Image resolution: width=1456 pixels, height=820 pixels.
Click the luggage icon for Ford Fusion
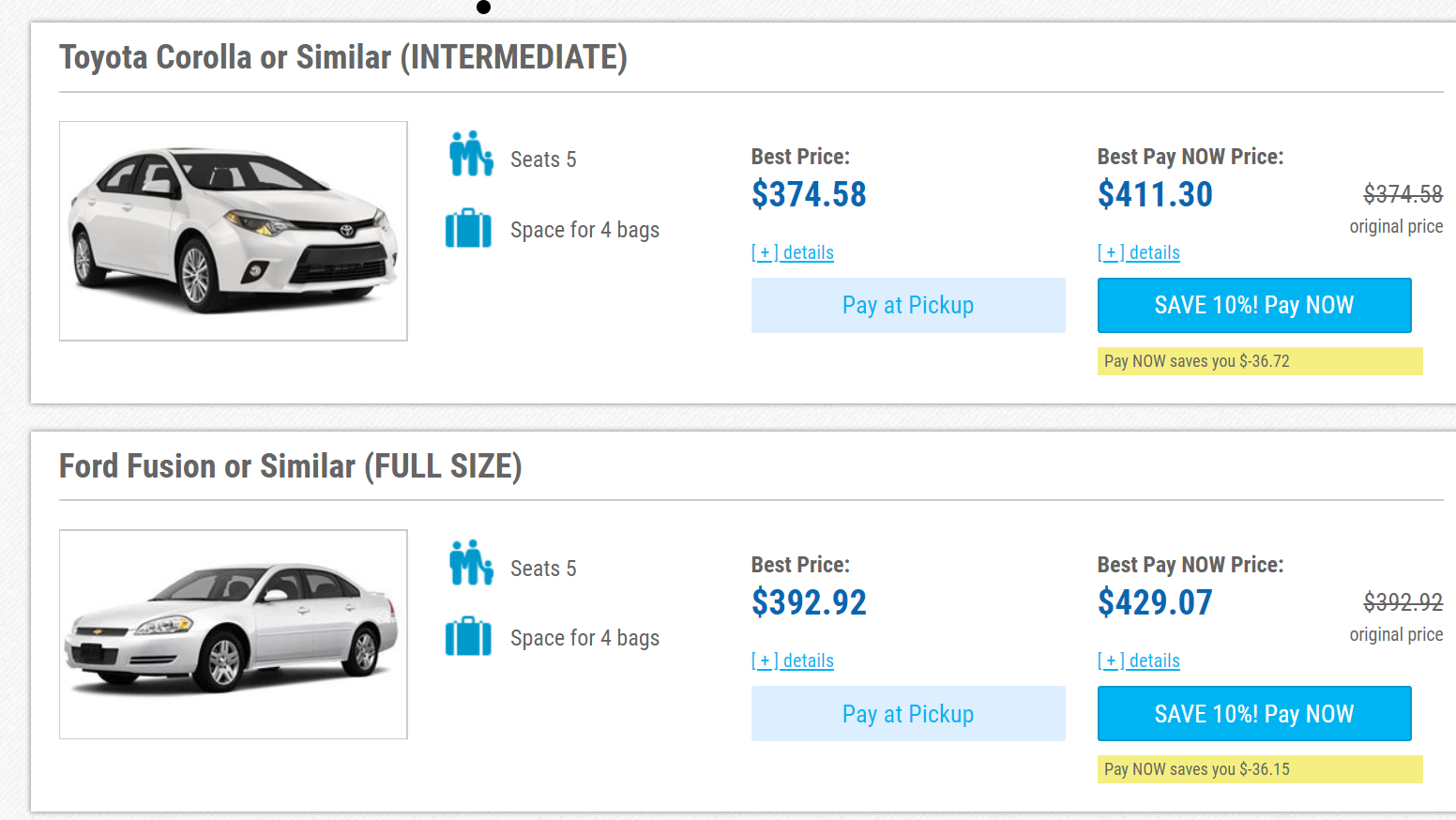tap(468, 637)
